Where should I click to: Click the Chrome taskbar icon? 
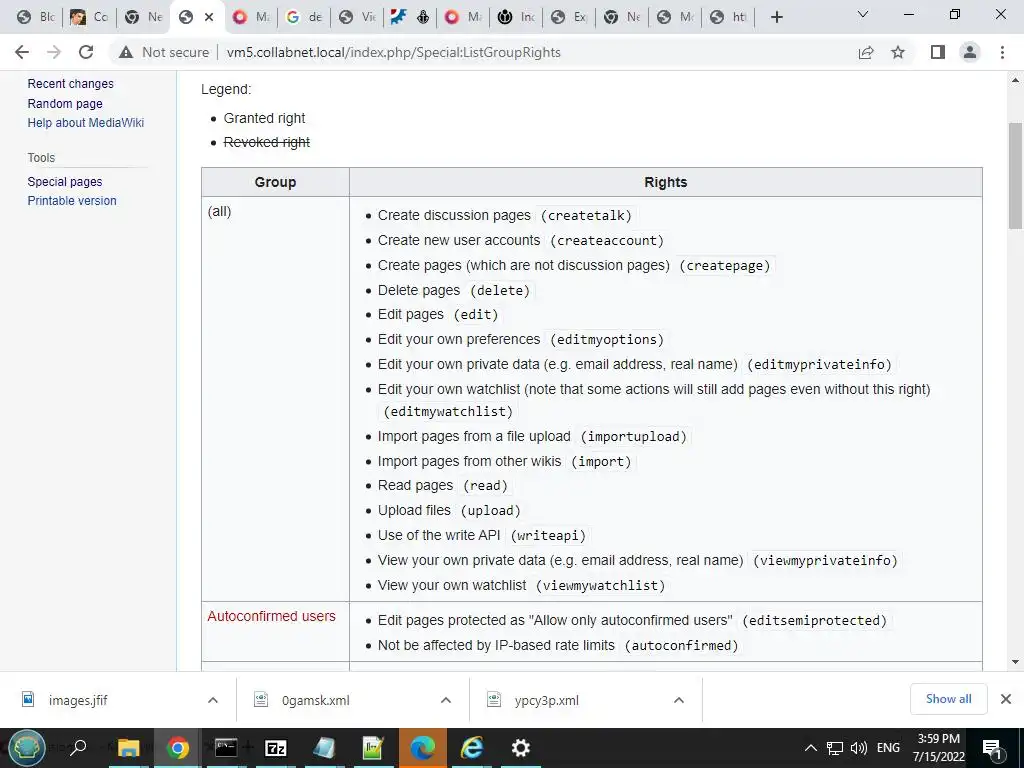177,748
